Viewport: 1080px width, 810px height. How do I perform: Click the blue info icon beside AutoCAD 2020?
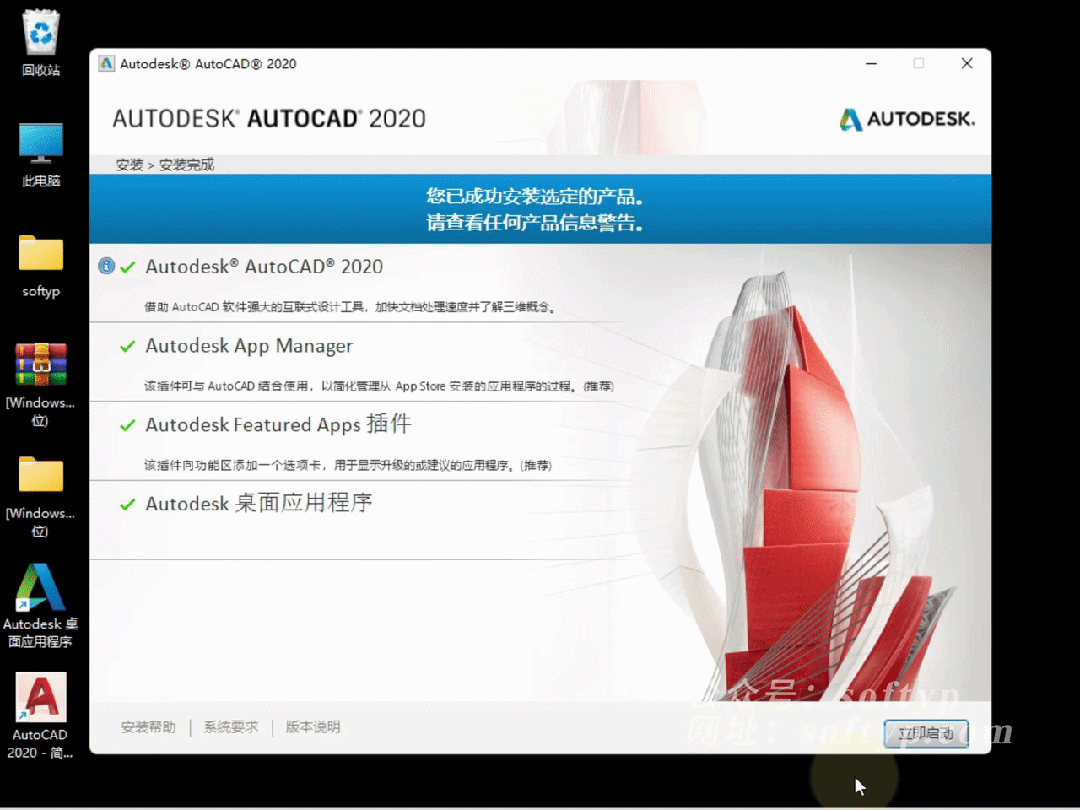[106, 266]
